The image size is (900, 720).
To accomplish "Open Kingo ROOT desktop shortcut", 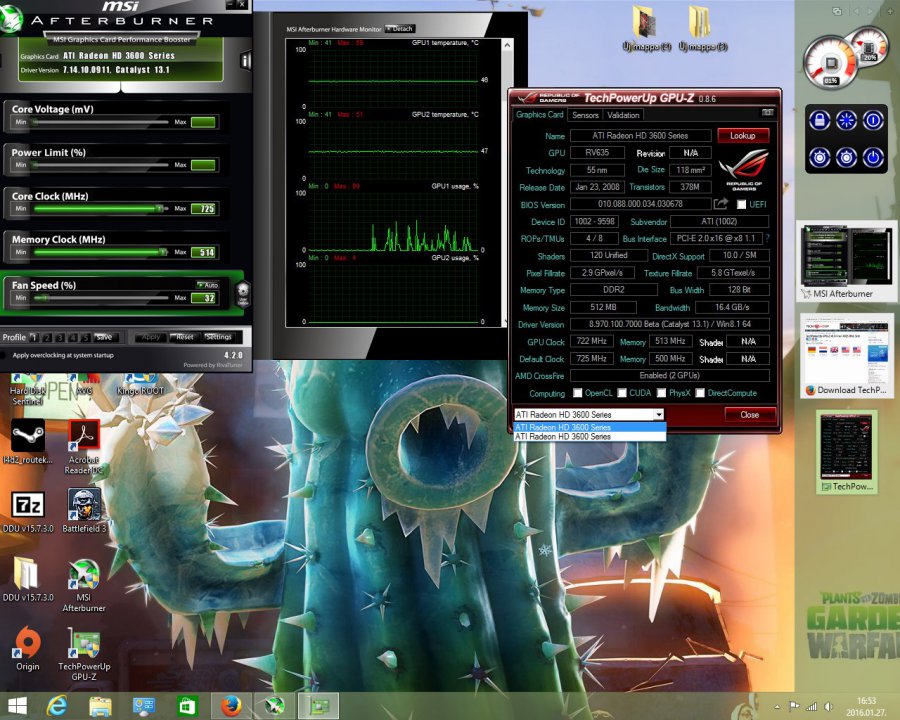I will 140,384.
